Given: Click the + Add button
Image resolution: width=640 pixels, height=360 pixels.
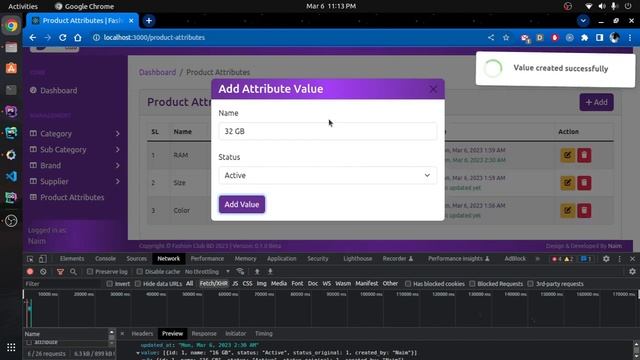Looking at the screenshot, I should (596, 102).
